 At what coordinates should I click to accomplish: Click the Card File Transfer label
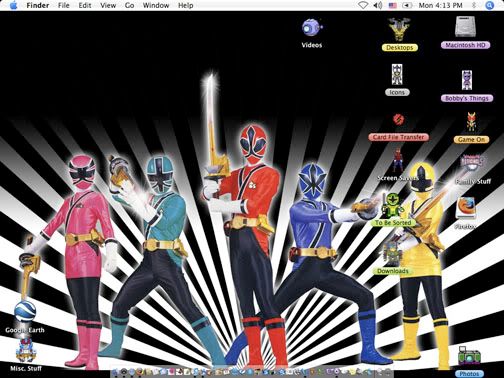398,137
